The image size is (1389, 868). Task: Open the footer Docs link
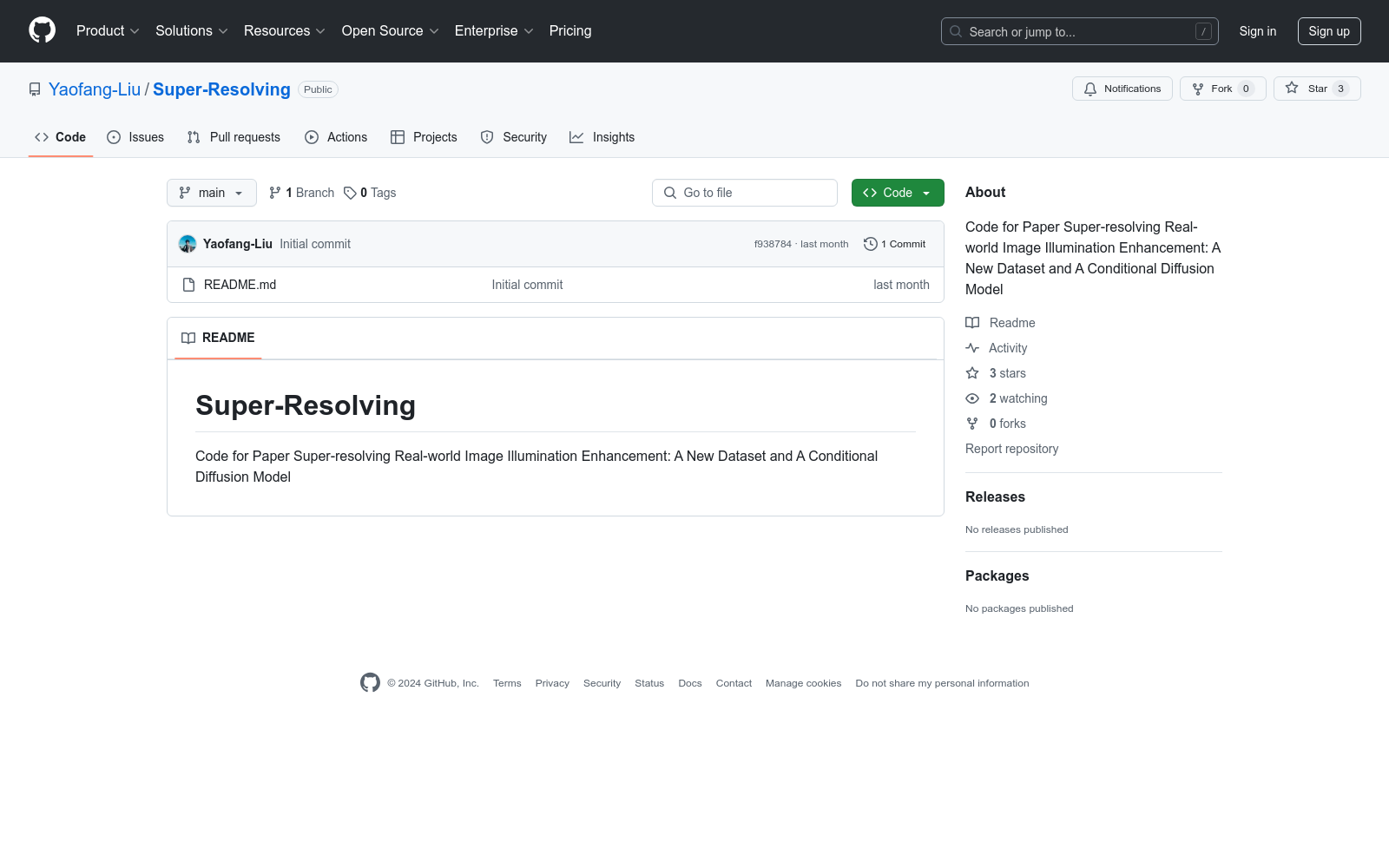690,683
